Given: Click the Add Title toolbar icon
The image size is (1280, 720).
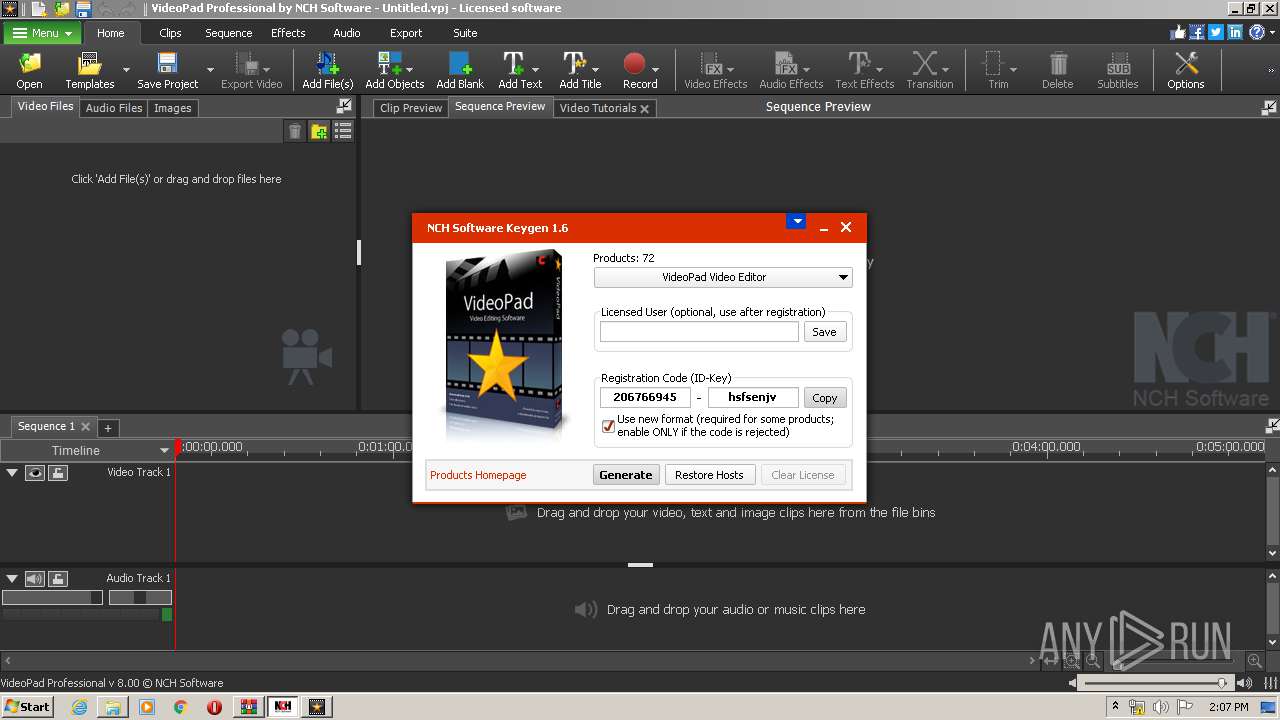Looking at the screenshot, I should point(580,70).
